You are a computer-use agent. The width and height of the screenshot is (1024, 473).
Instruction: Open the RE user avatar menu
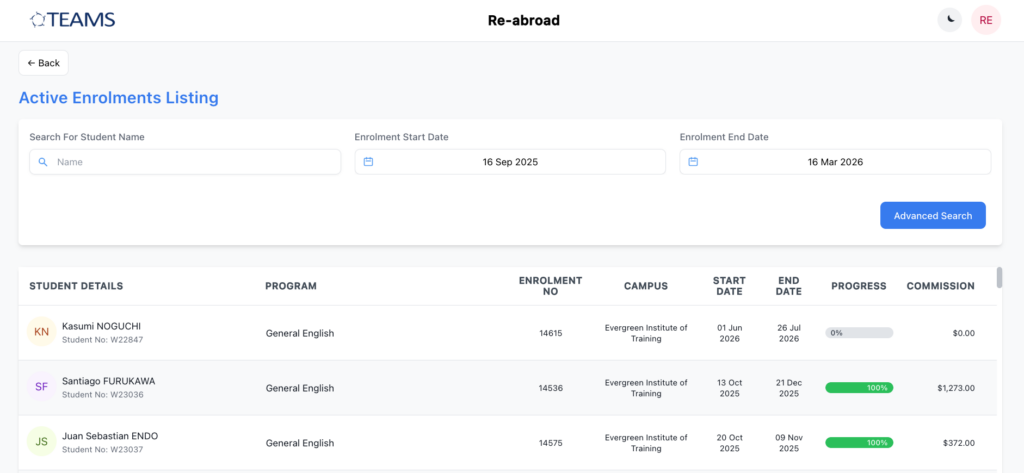pos(985,20)
